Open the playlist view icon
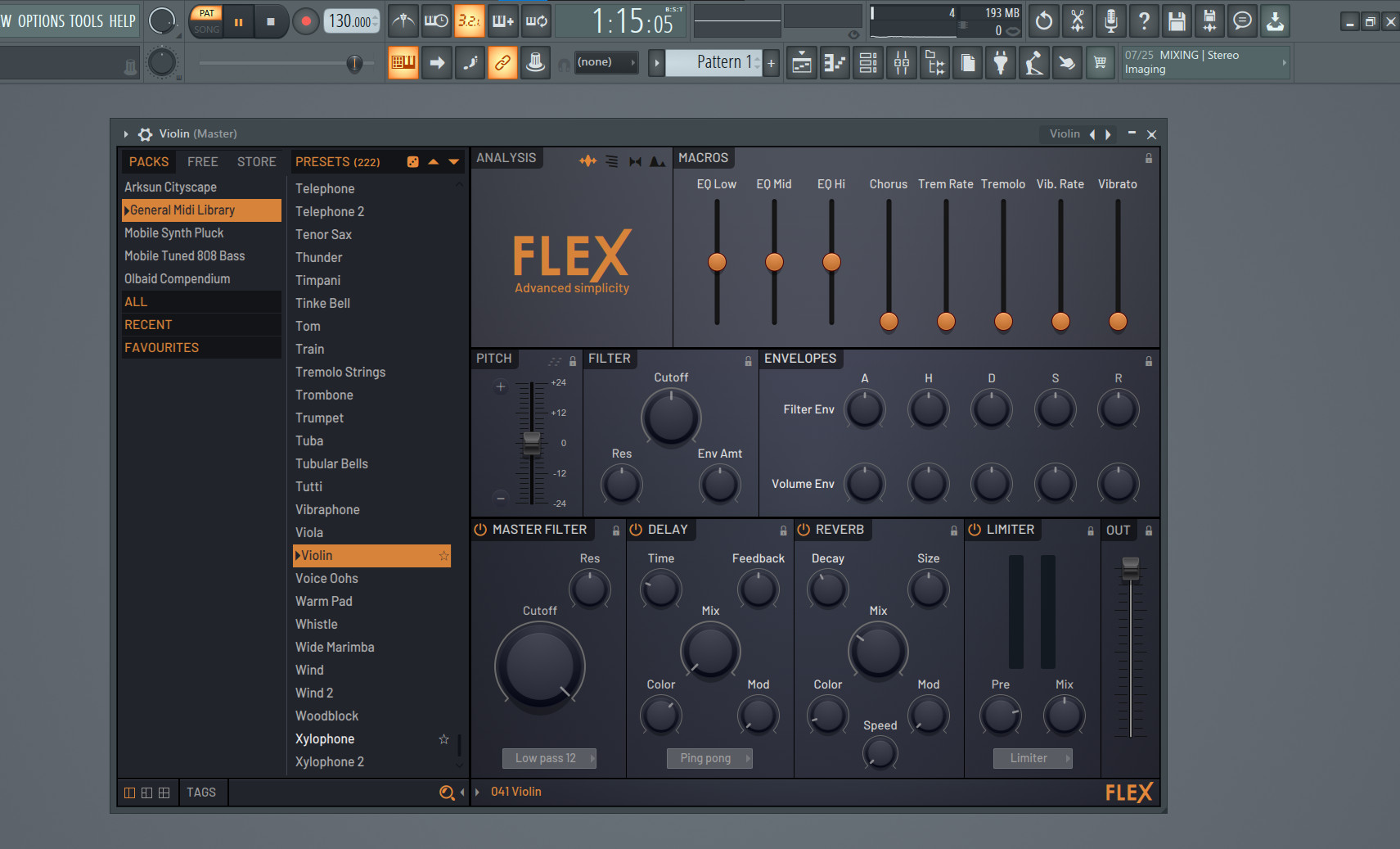 coord(802,63)
